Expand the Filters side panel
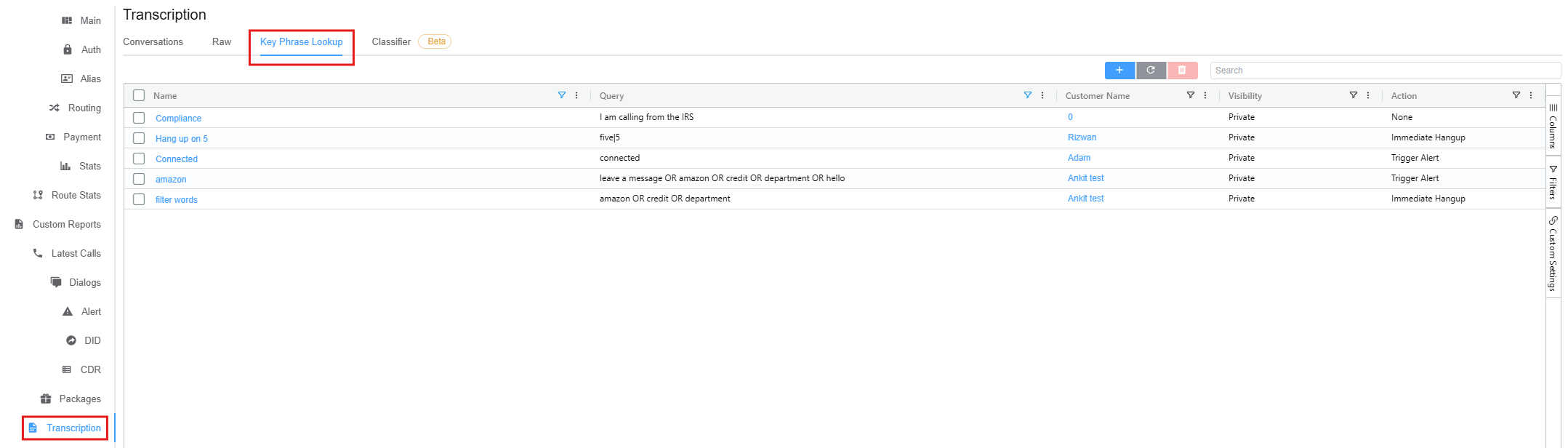 1553,182
